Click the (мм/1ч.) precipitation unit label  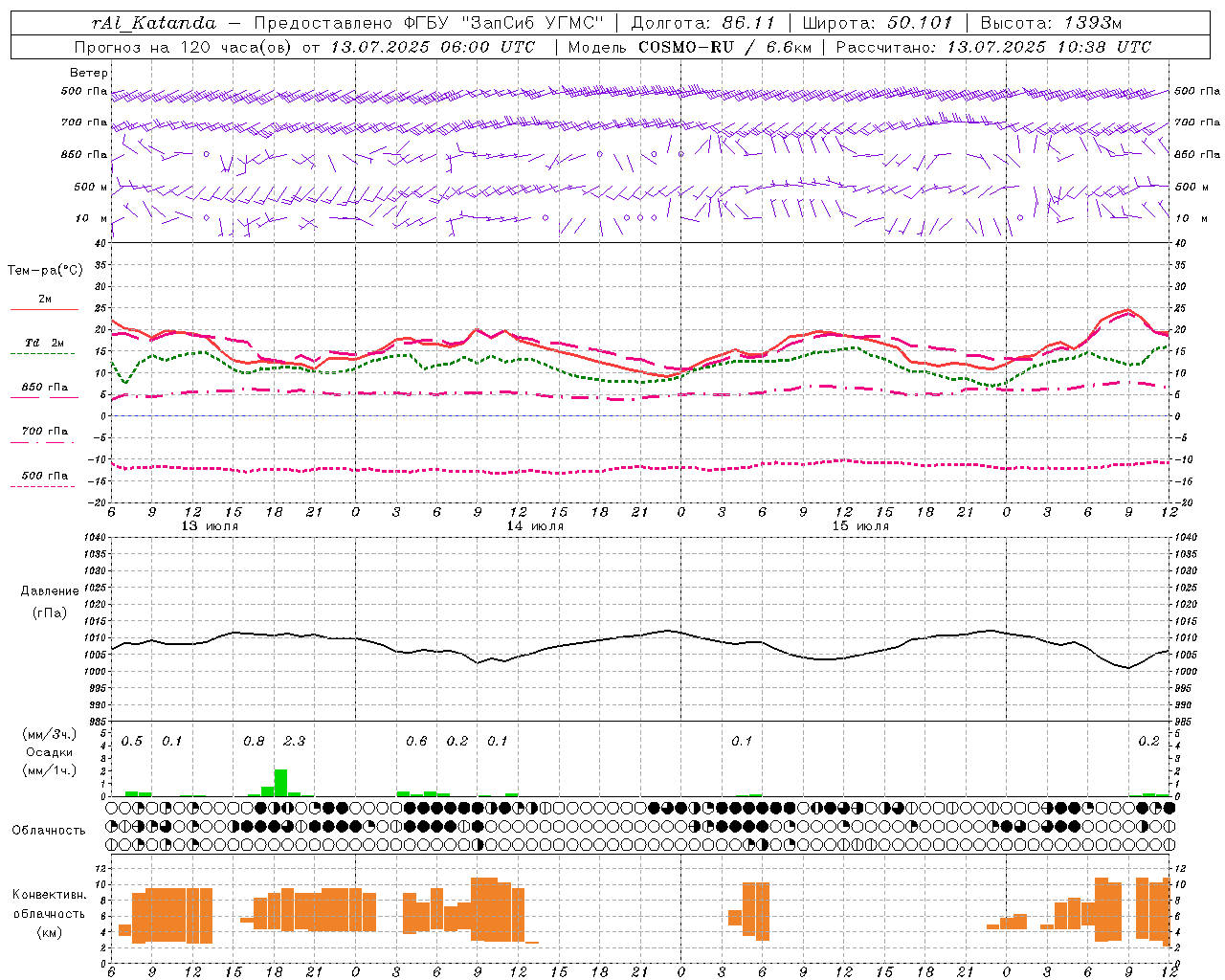[49, 770]
